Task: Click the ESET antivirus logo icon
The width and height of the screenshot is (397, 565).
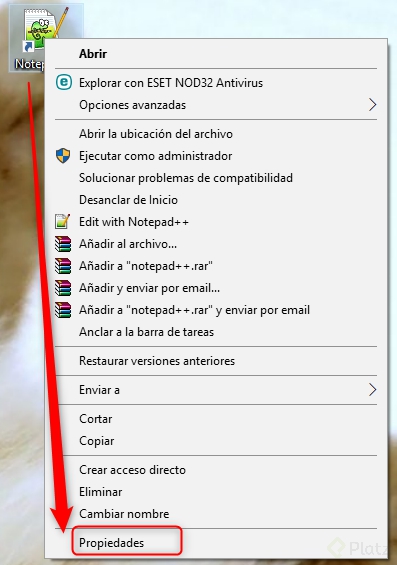Action: pos(64,83)
